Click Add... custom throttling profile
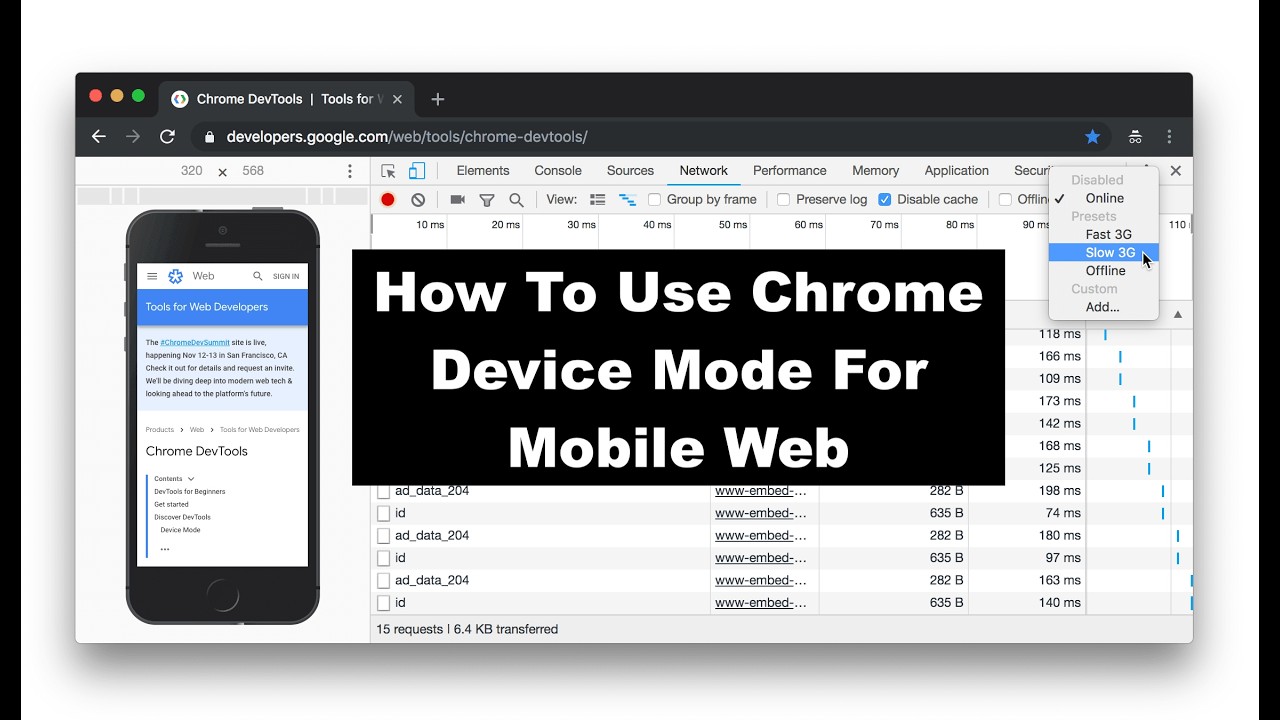The height and width of the screenshot is (720, 1280). tap(1104, 307)
